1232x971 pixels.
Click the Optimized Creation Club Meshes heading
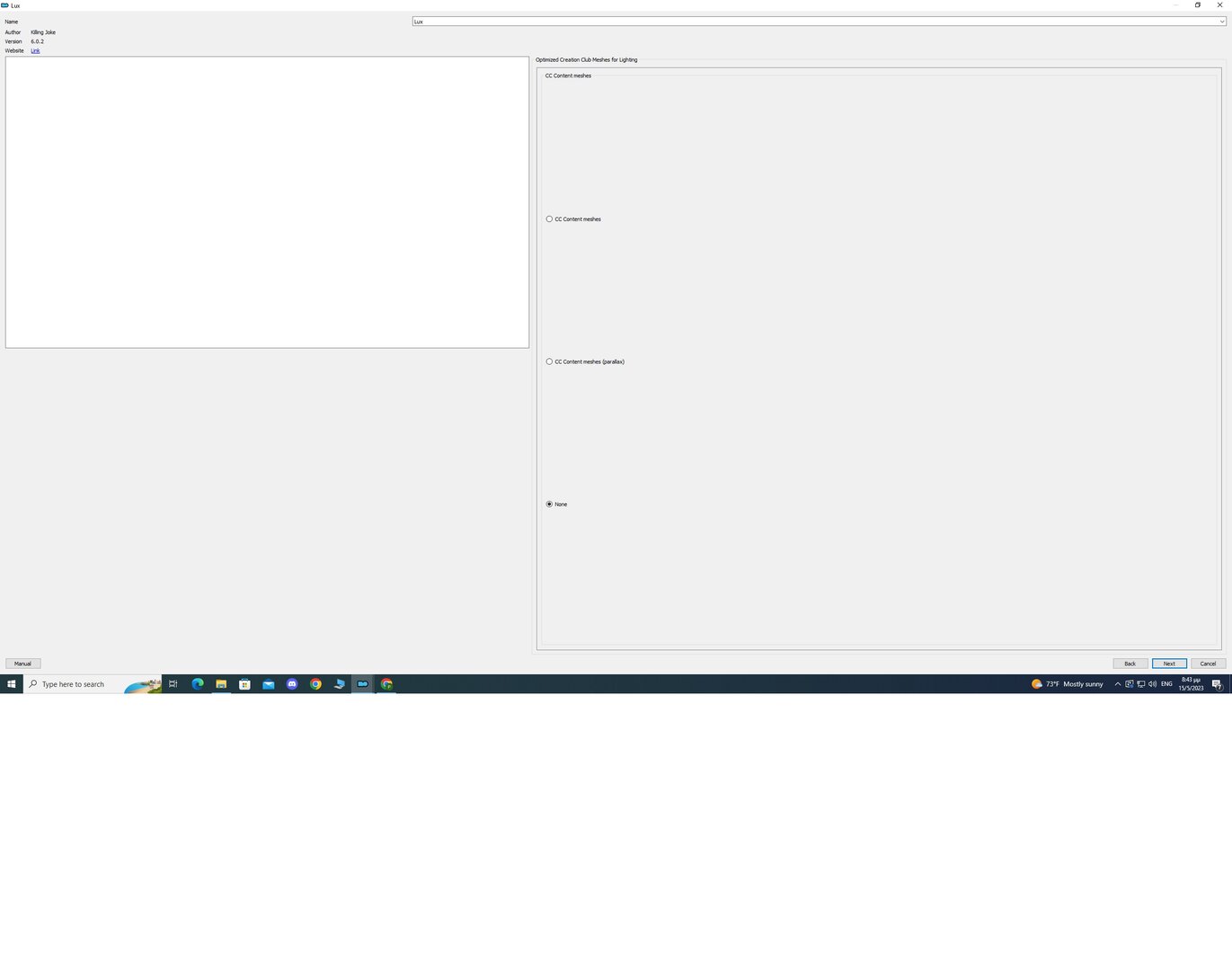(587, 59)
